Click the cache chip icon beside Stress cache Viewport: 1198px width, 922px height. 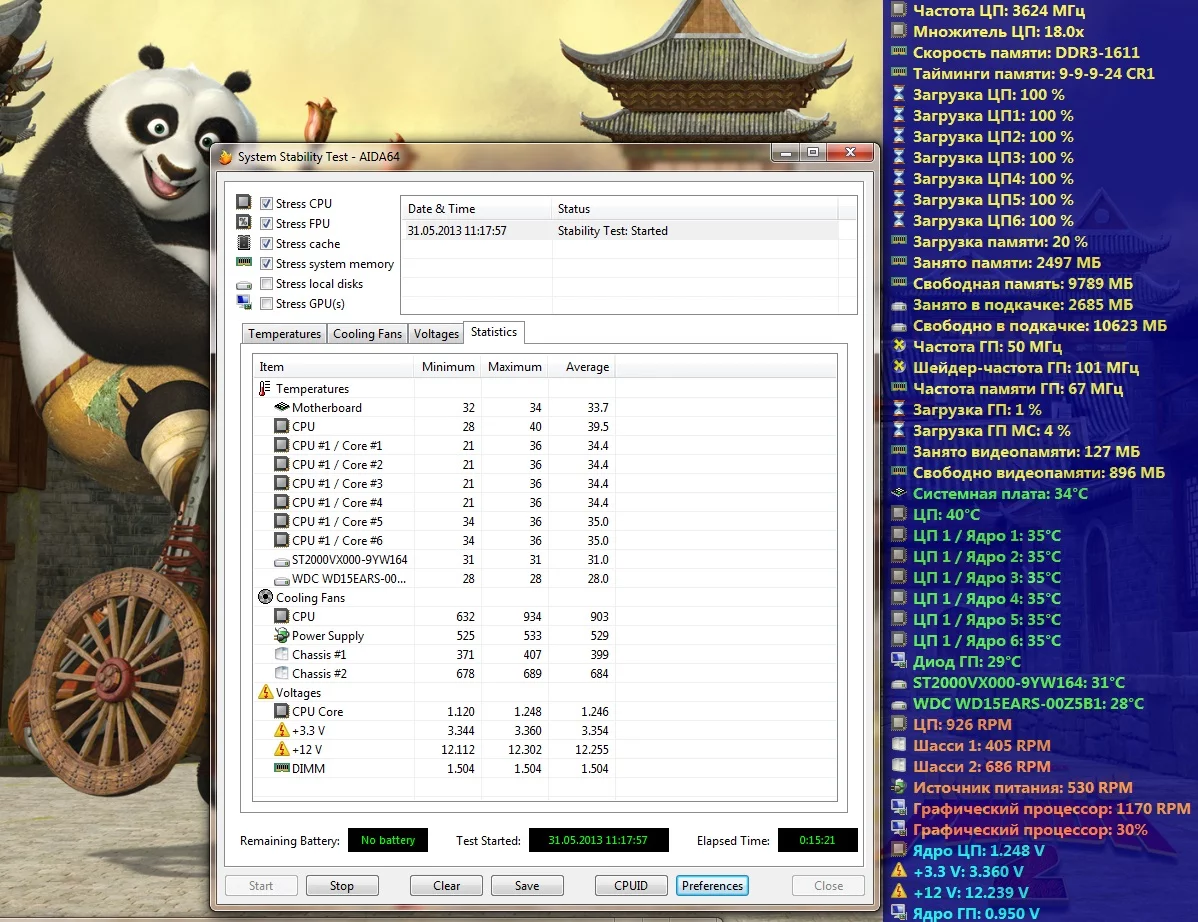coord(244,243)
